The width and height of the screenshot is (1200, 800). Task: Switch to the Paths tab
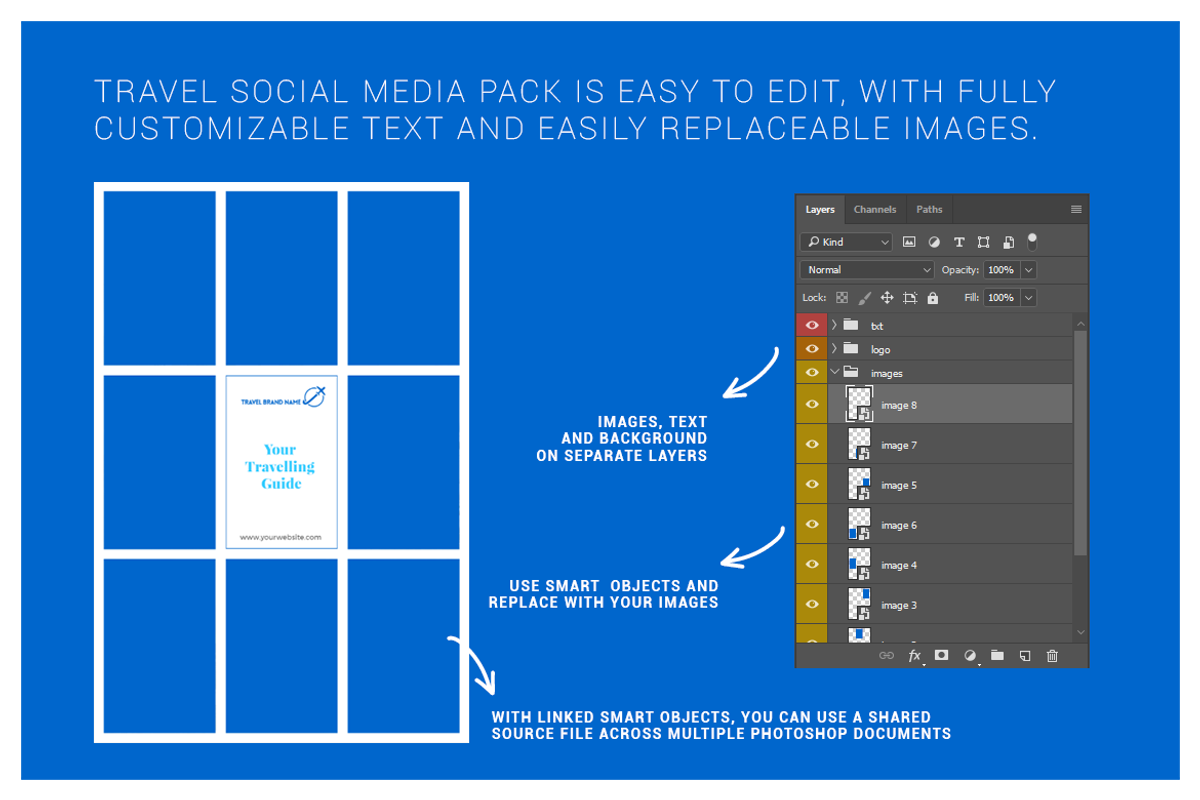click(929, 209)
